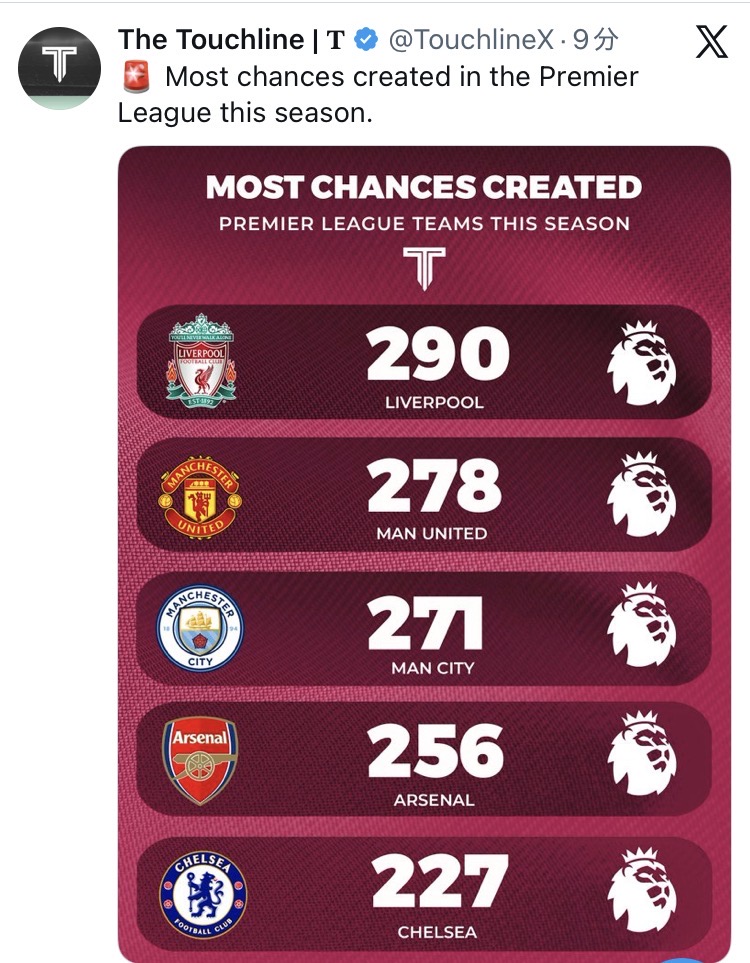The height and width of the screenshot is (963, 750).
Task: Click the @TouchlineX handle
Action: click(469, 40)
